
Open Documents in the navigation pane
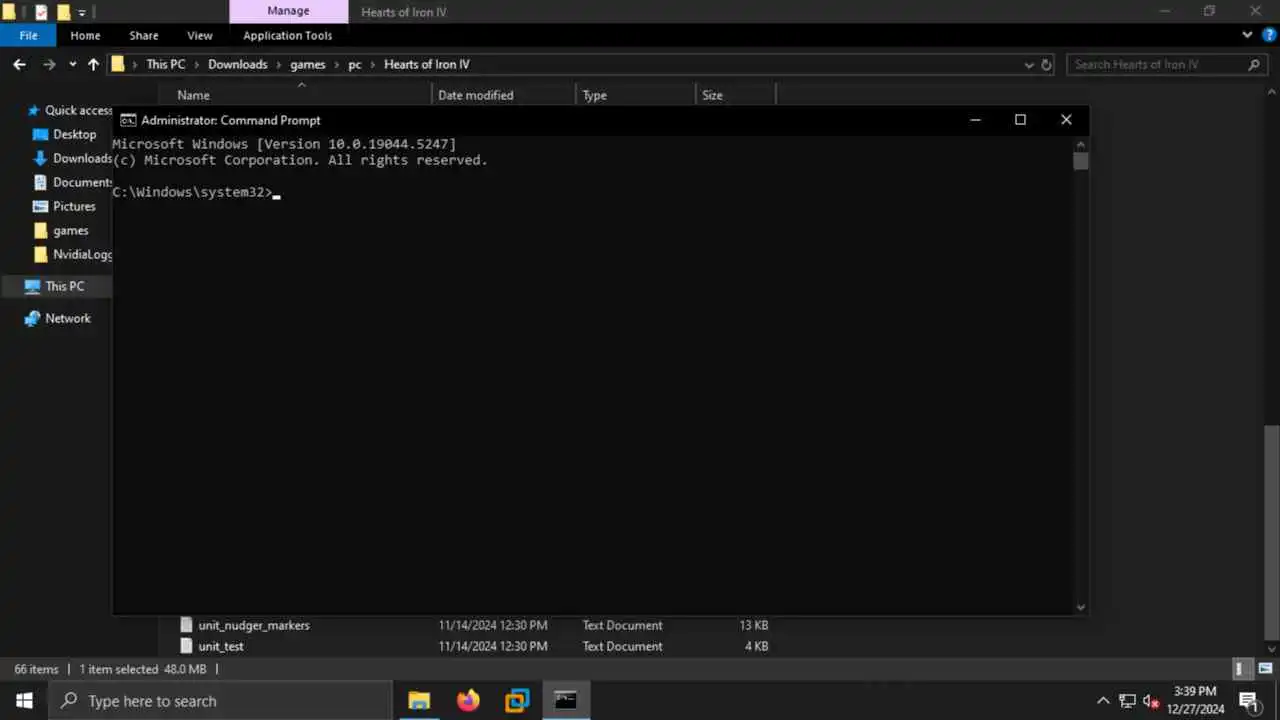point(74,182)
